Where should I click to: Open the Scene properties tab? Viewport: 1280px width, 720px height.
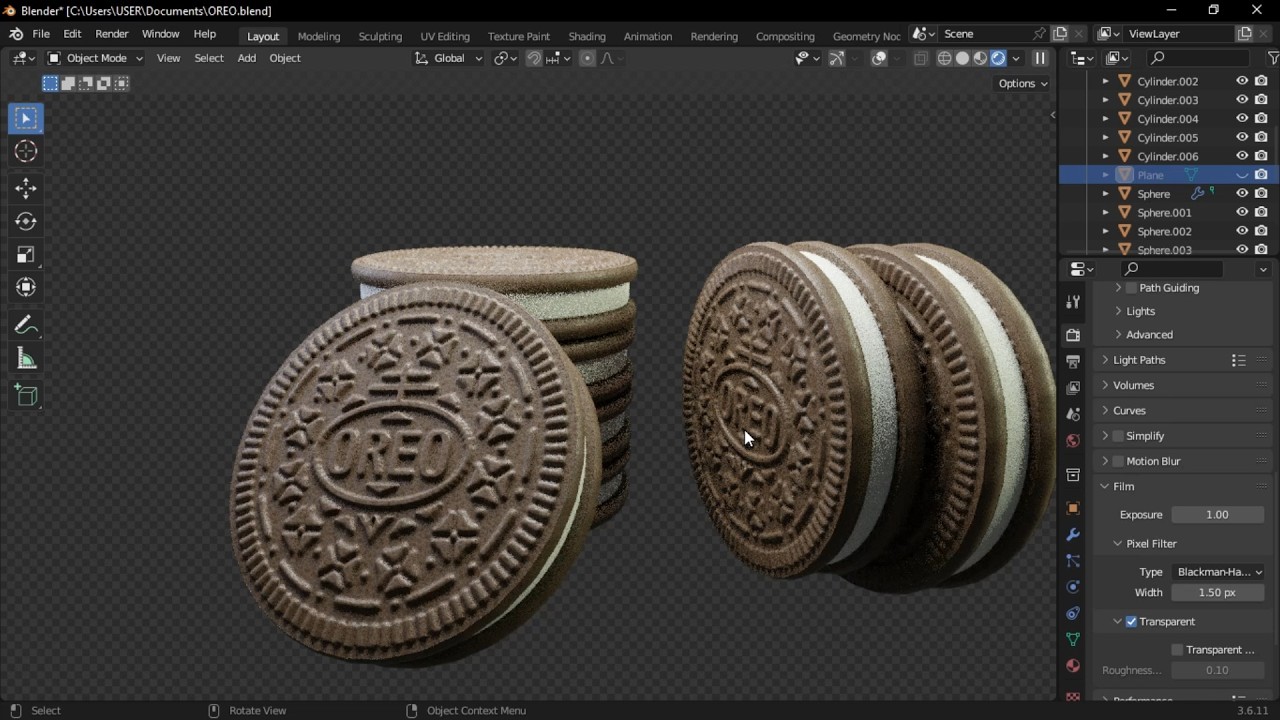point(1073,414)
